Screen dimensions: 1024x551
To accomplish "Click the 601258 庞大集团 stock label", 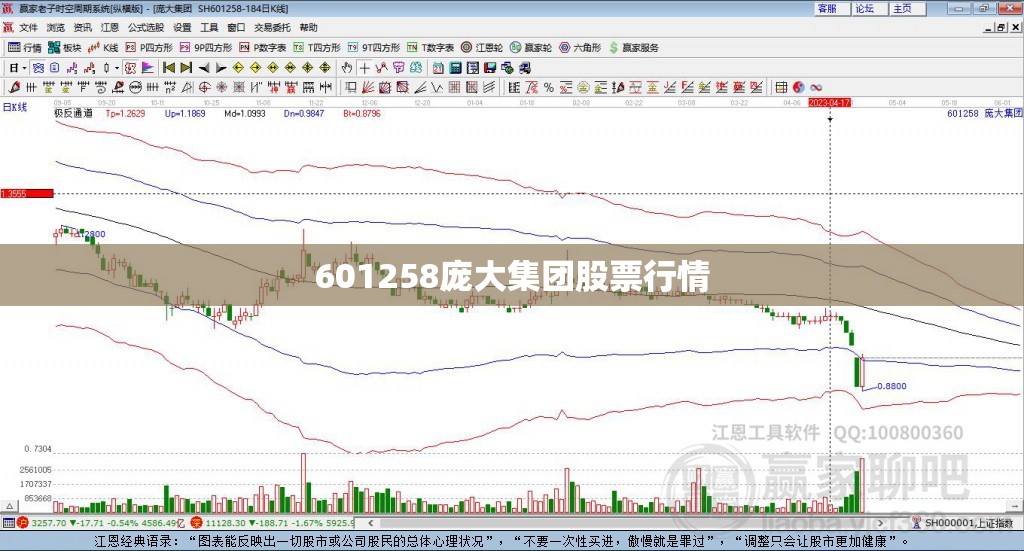I will [984, 113].
